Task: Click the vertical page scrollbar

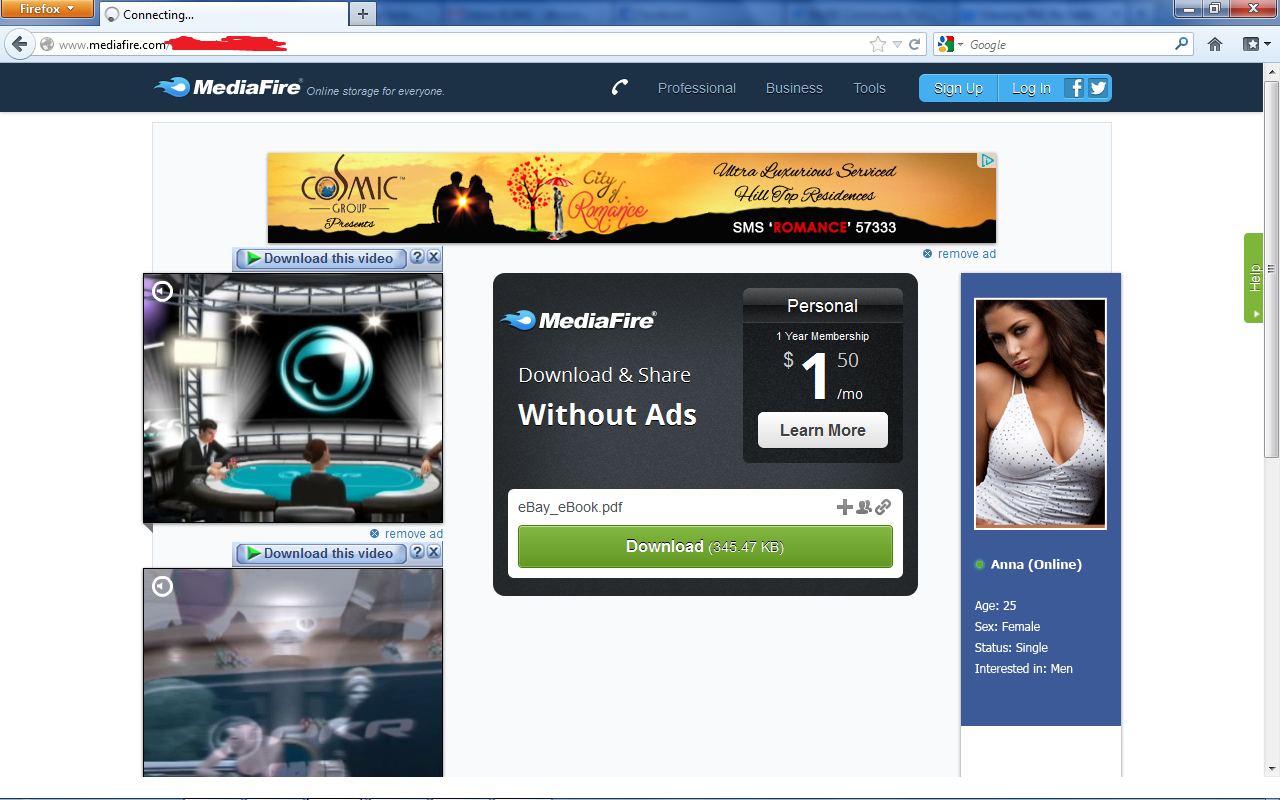Action: (x=1272, y=268)
